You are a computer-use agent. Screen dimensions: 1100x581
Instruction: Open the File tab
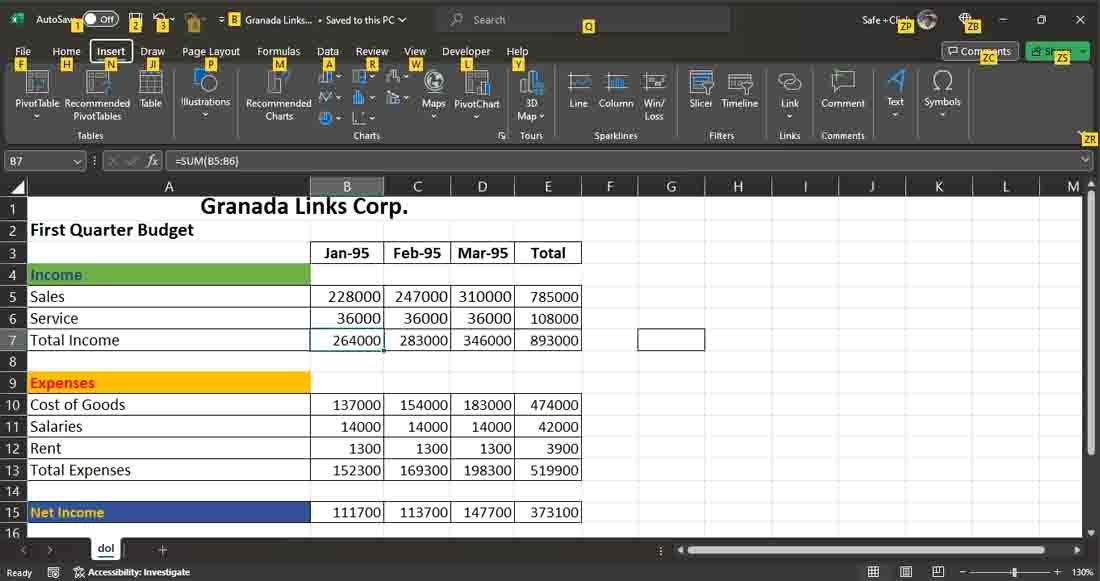pyautogui.click(x=23, y=51)
